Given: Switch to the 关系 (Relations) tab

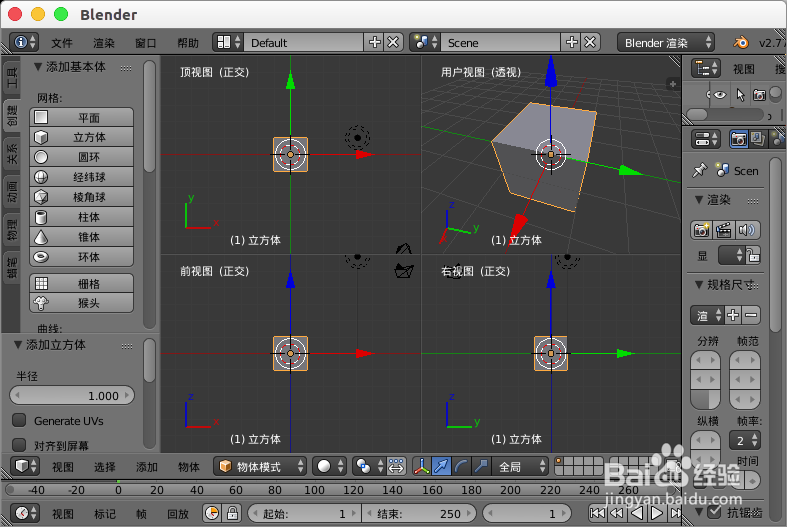Looking at the screenshot, I should click(x=12, y=154).
